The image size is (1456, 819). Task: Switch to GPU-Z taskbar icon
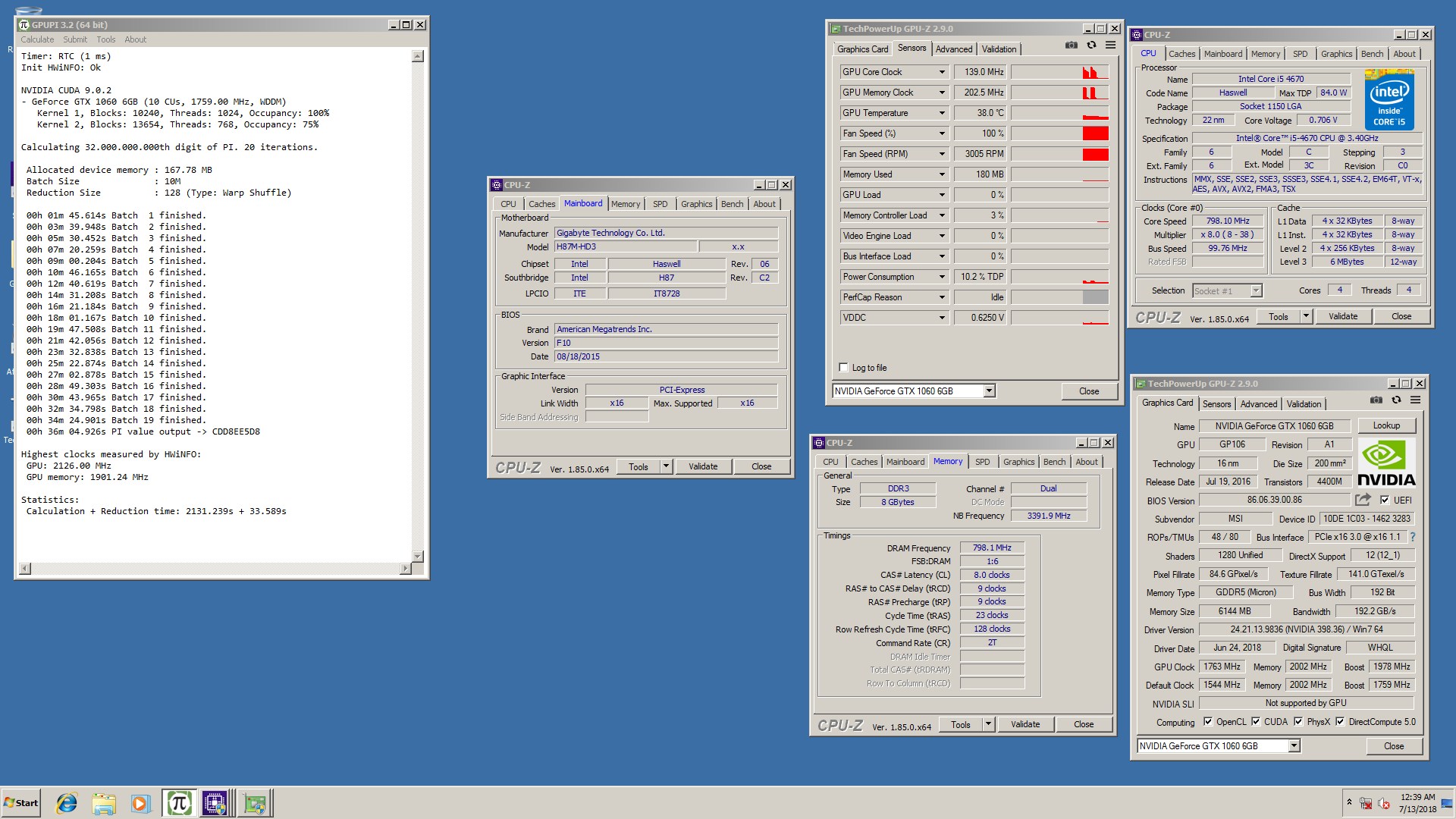(254, 803)
